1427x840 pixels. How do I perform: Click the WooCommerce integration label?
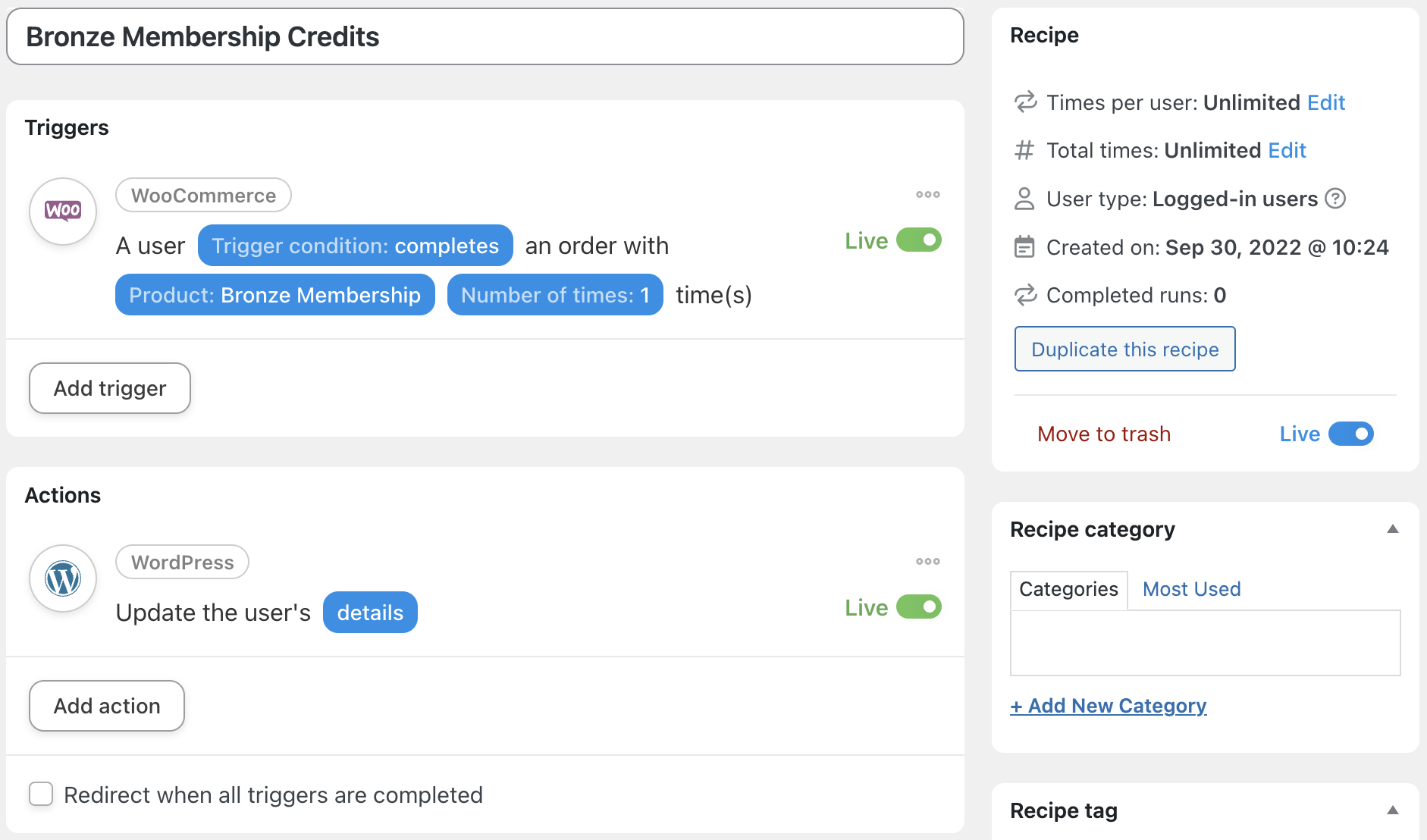[x=203, y=196]
